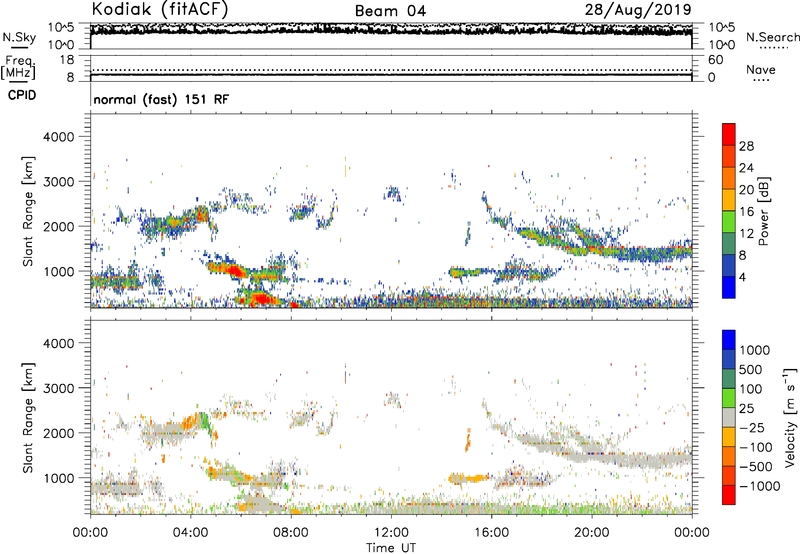This screenshot has width=800, height=554.
Task: Click the 'N.Sky' legend label
Action: pyautogui.click(x=19, y=37)
